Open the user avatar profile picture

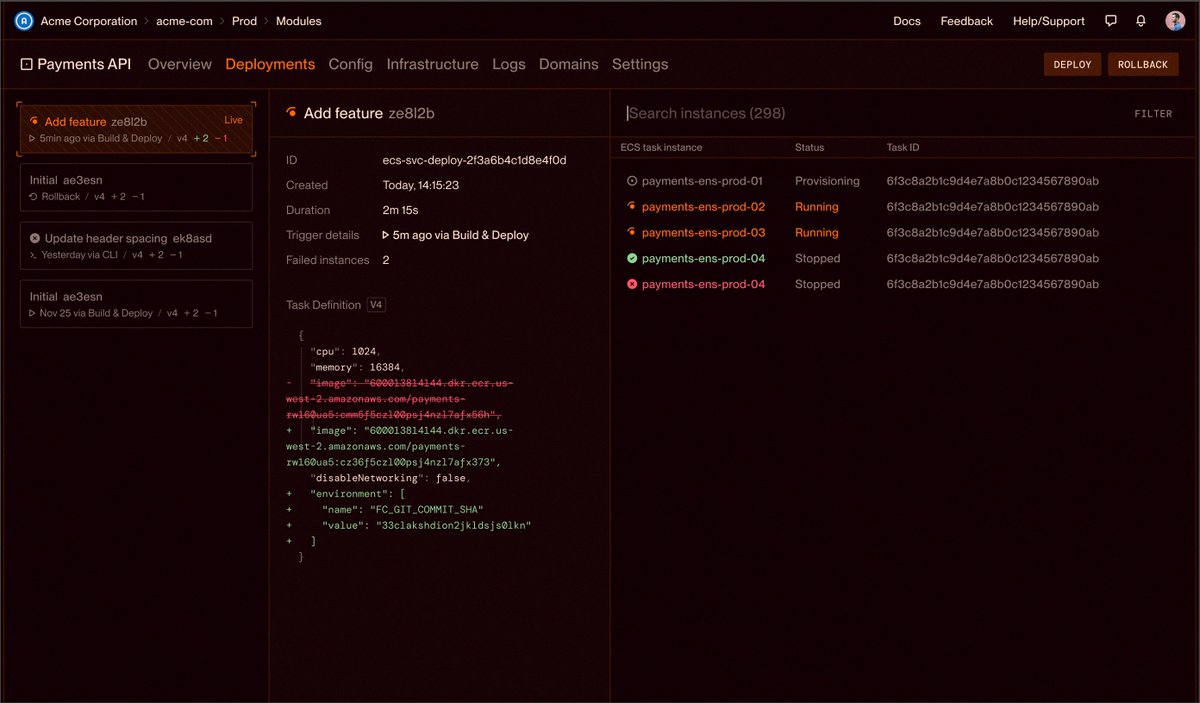[x=1175, y=21]
